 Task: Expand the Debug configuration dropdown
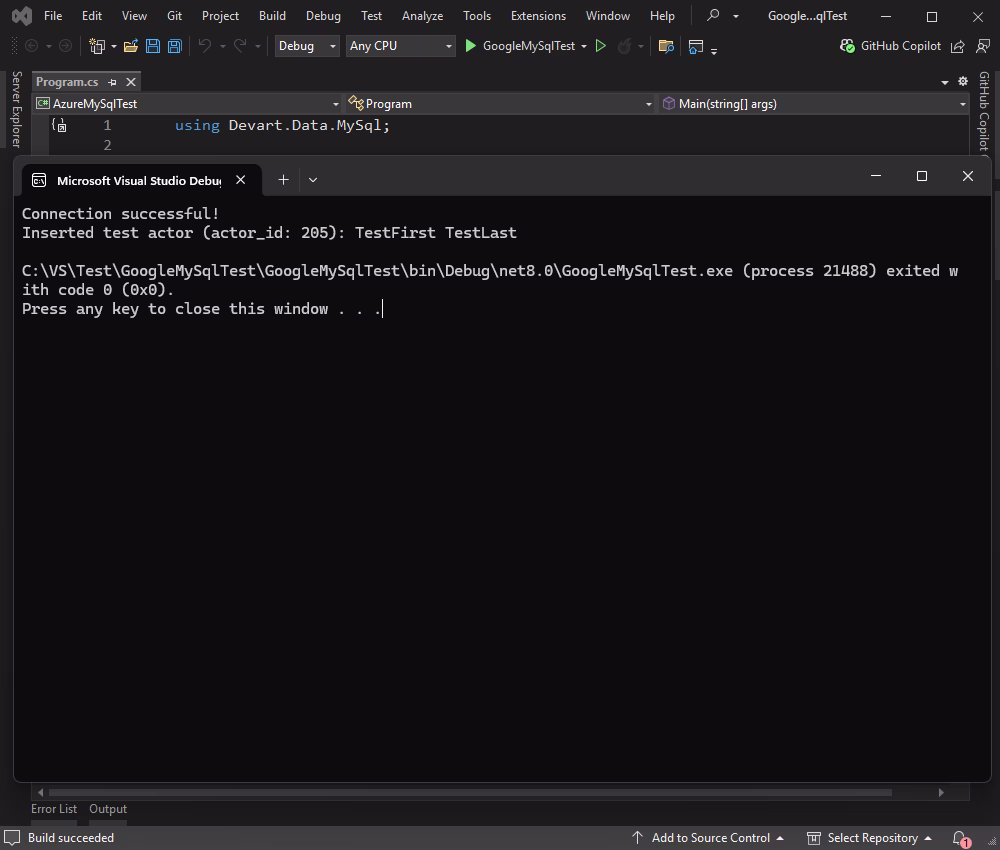pyautogui.click(x=307, y=46)
